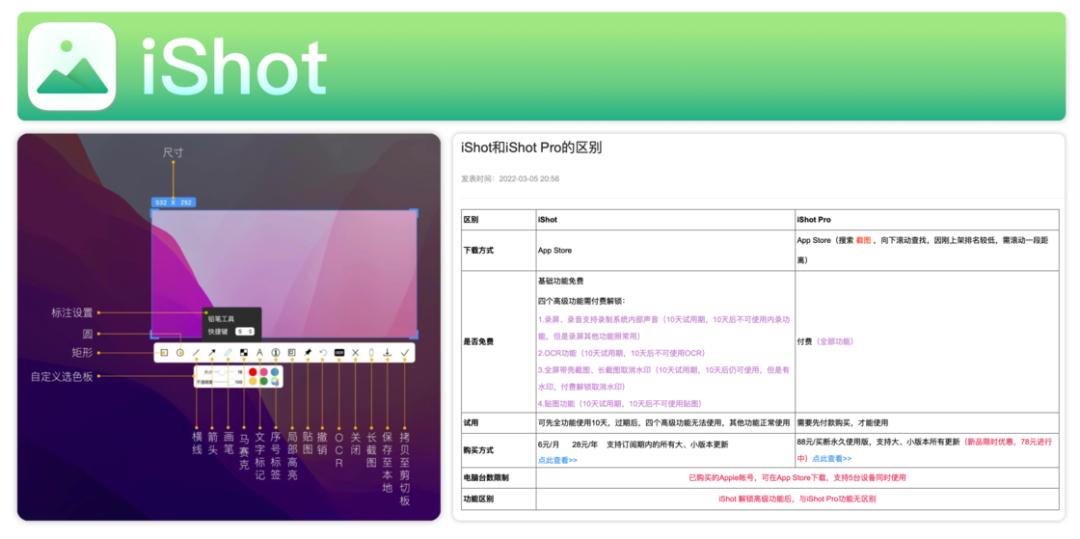This screenshot has height=539, width=1080.
Task: Open 点此查看>> link in iShot Pro column
Action: (831, 458)
